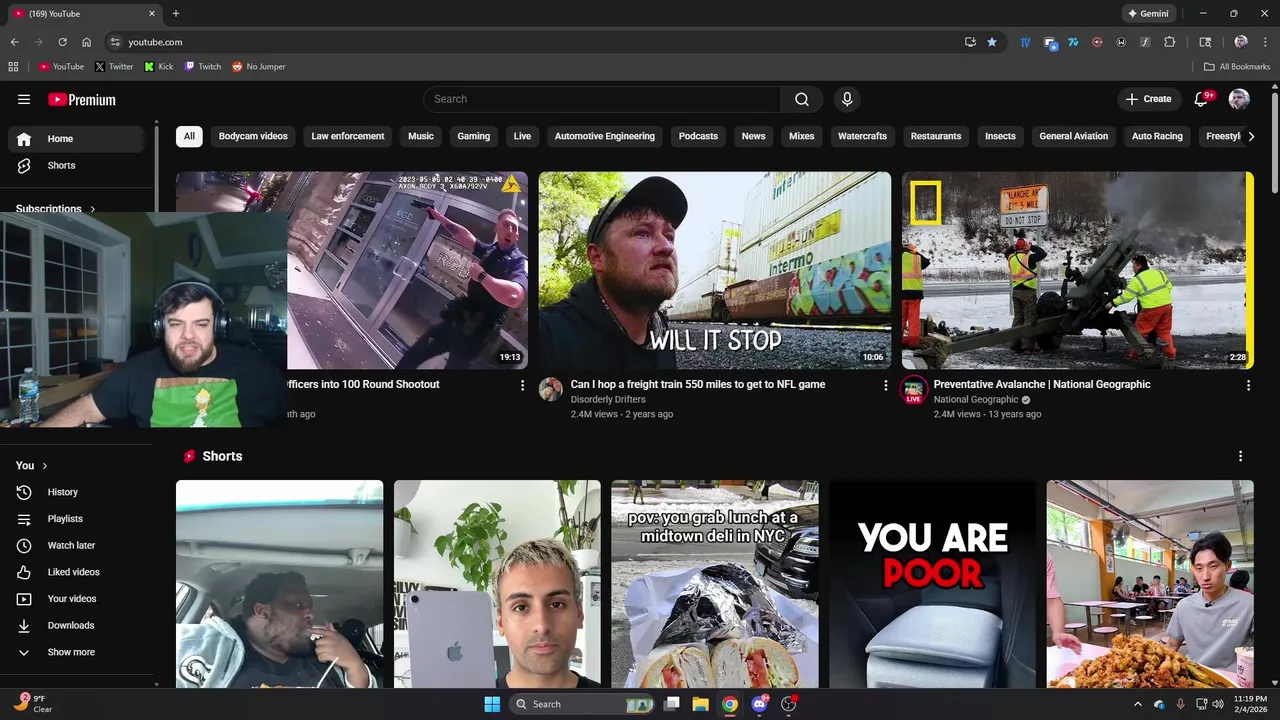
Task: Open Downloads in the sidebar
Action: pyautogui.click(x=76, y=625)
